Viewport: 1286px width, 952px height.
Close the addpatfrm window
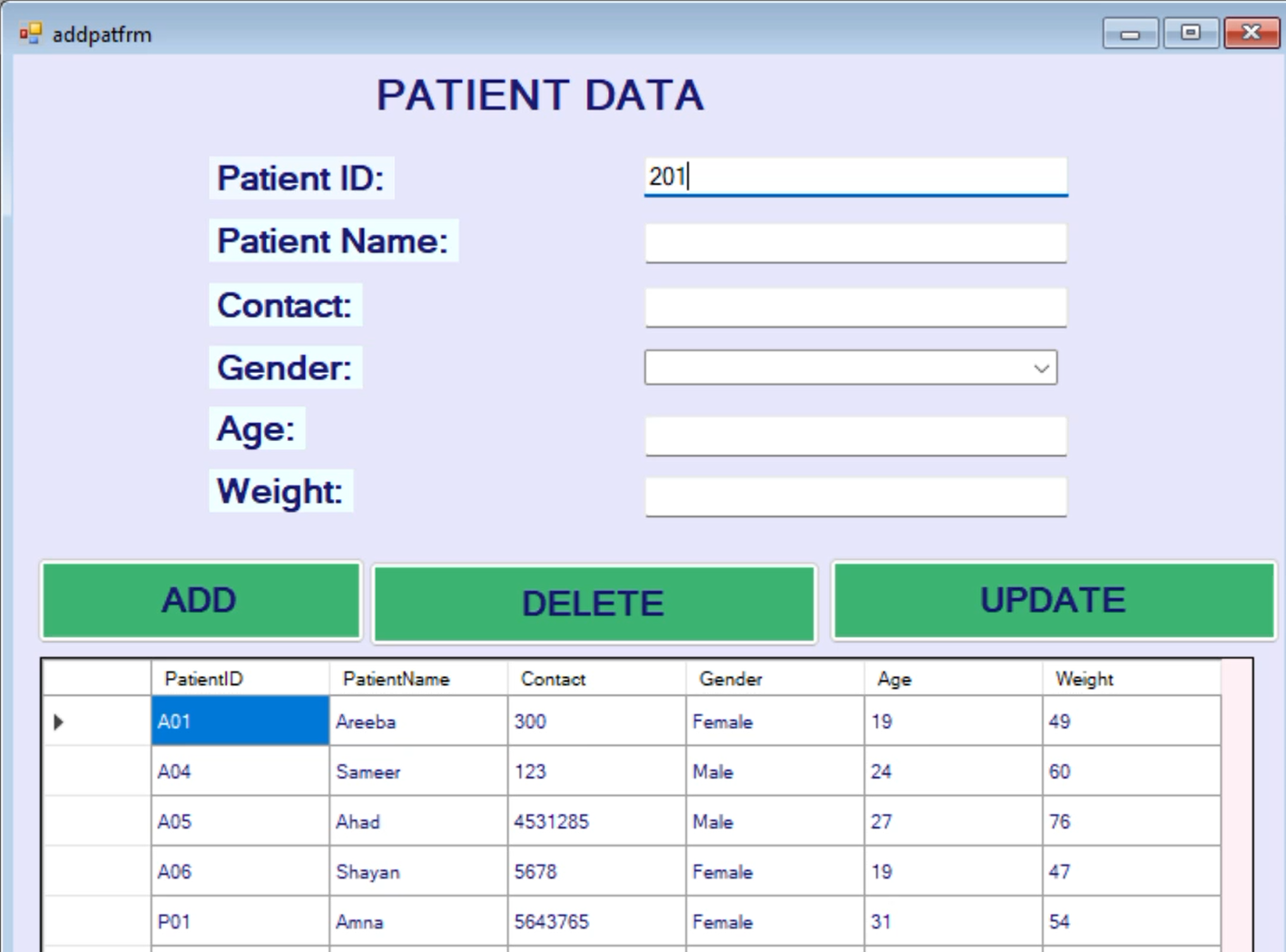click(x=1252, y=34)
